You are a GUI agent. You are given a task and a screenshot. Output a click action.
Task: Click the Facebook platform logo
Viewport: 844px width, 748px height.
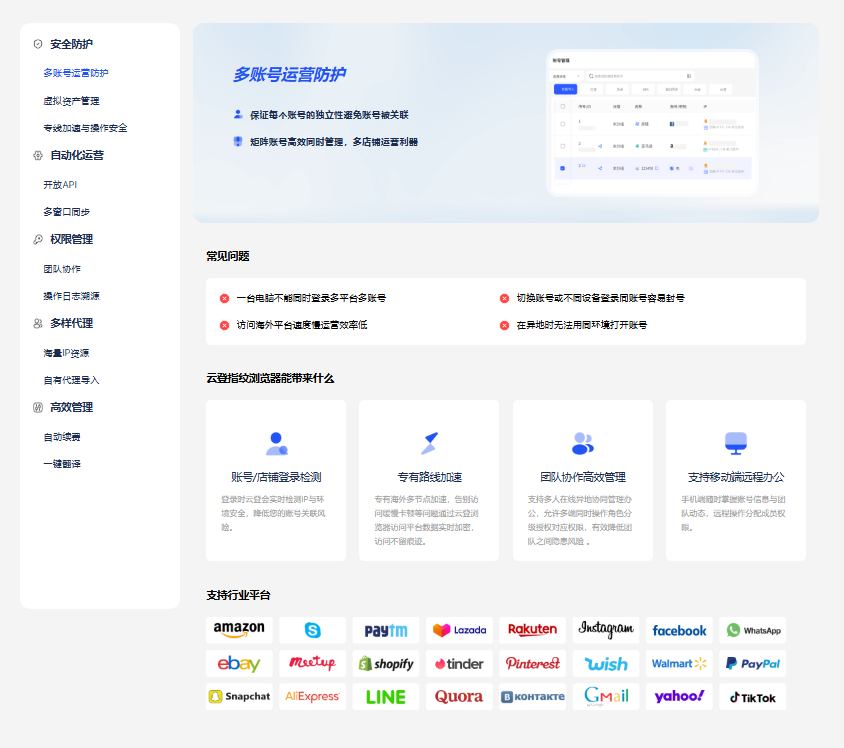click(x=679, y=630)
